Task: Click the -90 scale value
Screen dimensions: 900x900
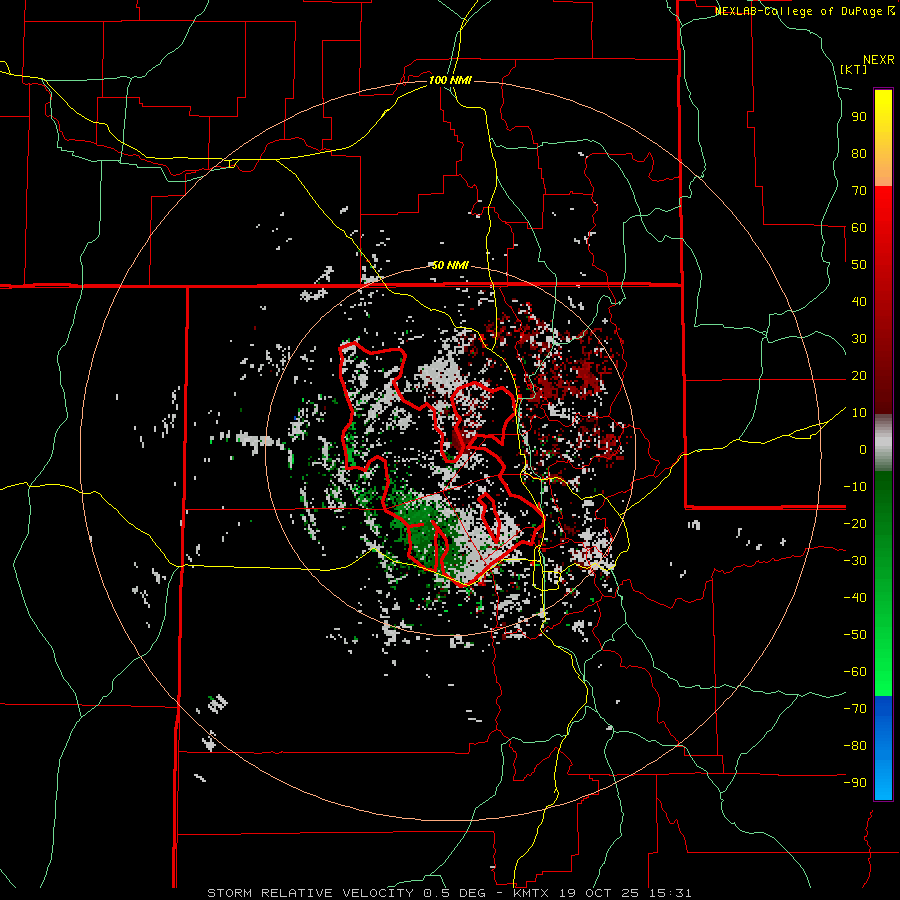Action: 855,782
